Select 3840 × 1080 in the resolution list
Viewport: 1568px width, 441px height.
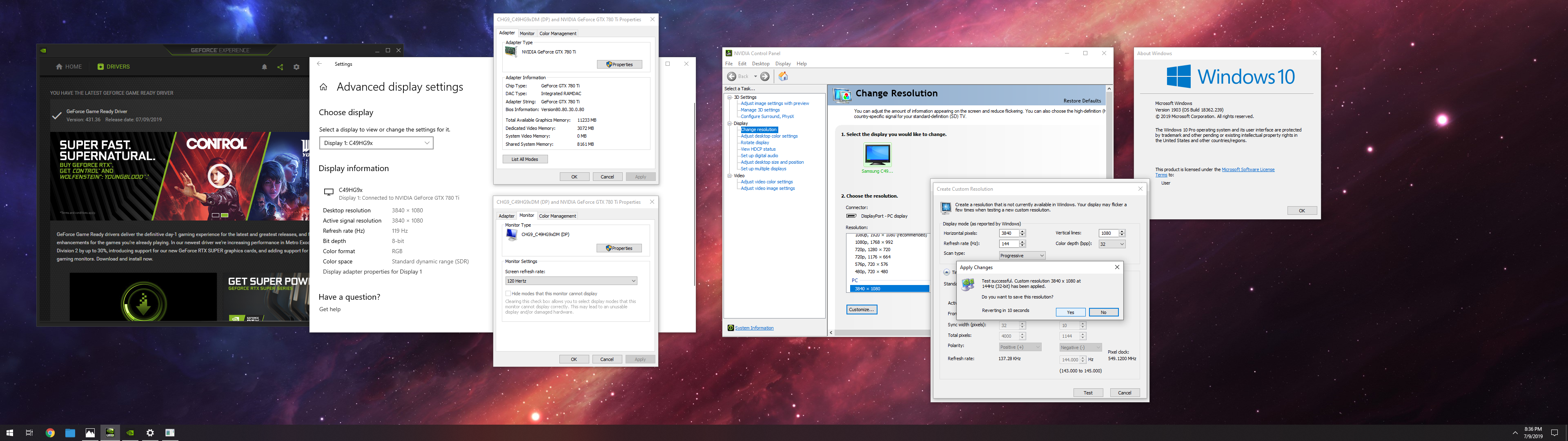coord(889,289)
